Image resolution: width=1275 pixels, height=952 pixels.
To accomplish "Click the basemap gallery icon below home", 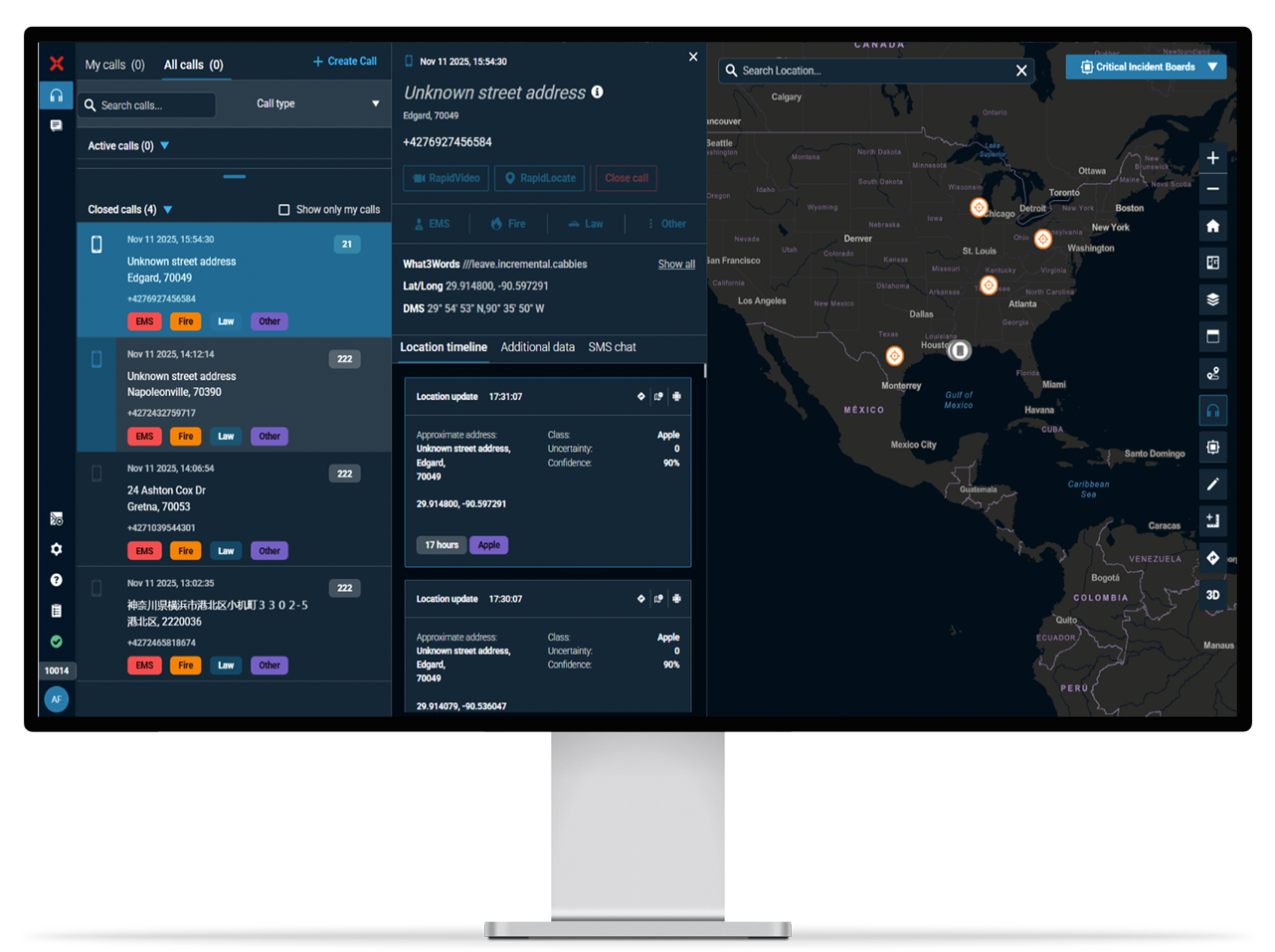I will pyautogui.click(x=1212, y=263).
